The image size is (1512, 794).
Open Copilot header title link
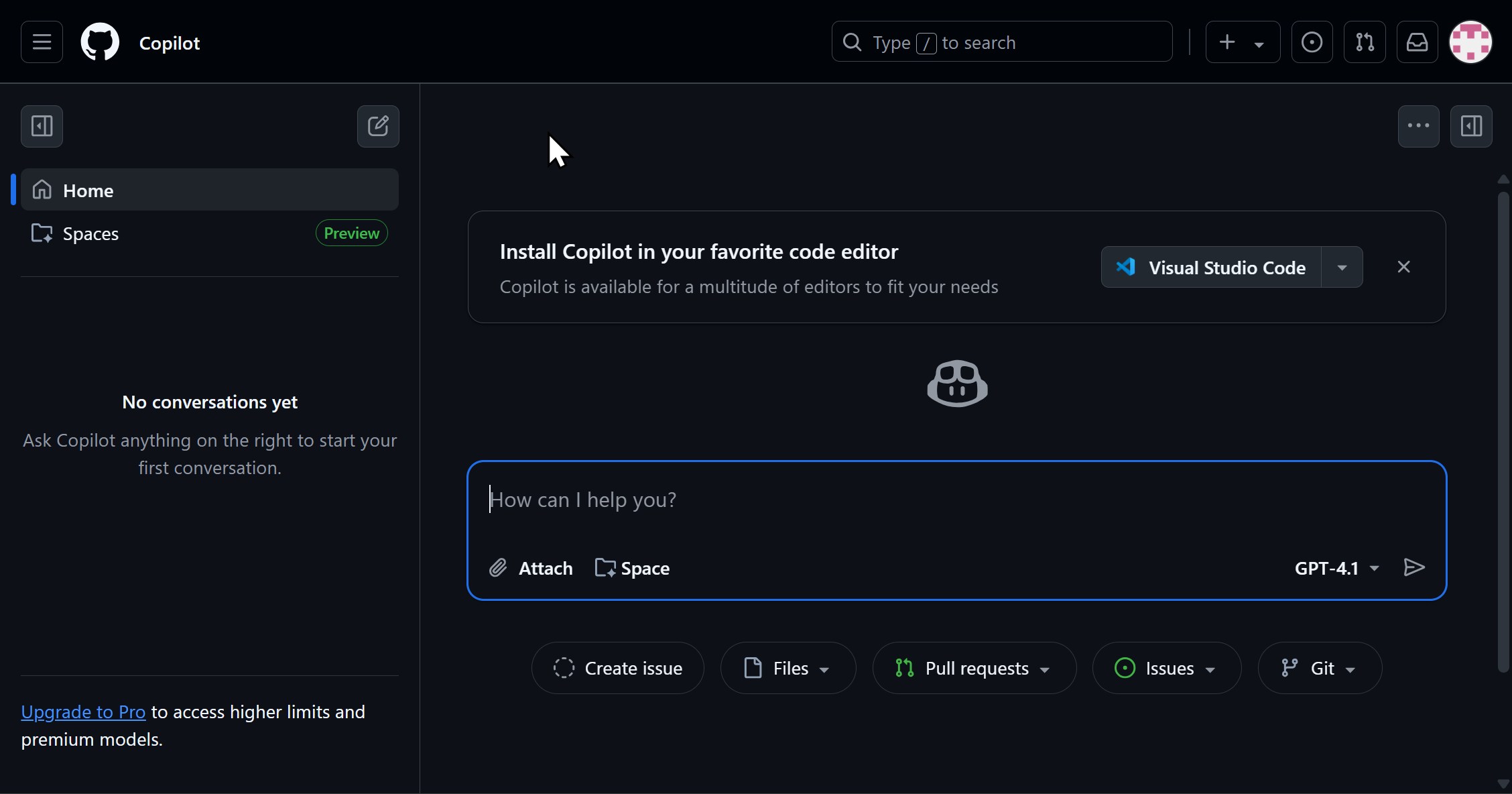click(x=170, y=43)
